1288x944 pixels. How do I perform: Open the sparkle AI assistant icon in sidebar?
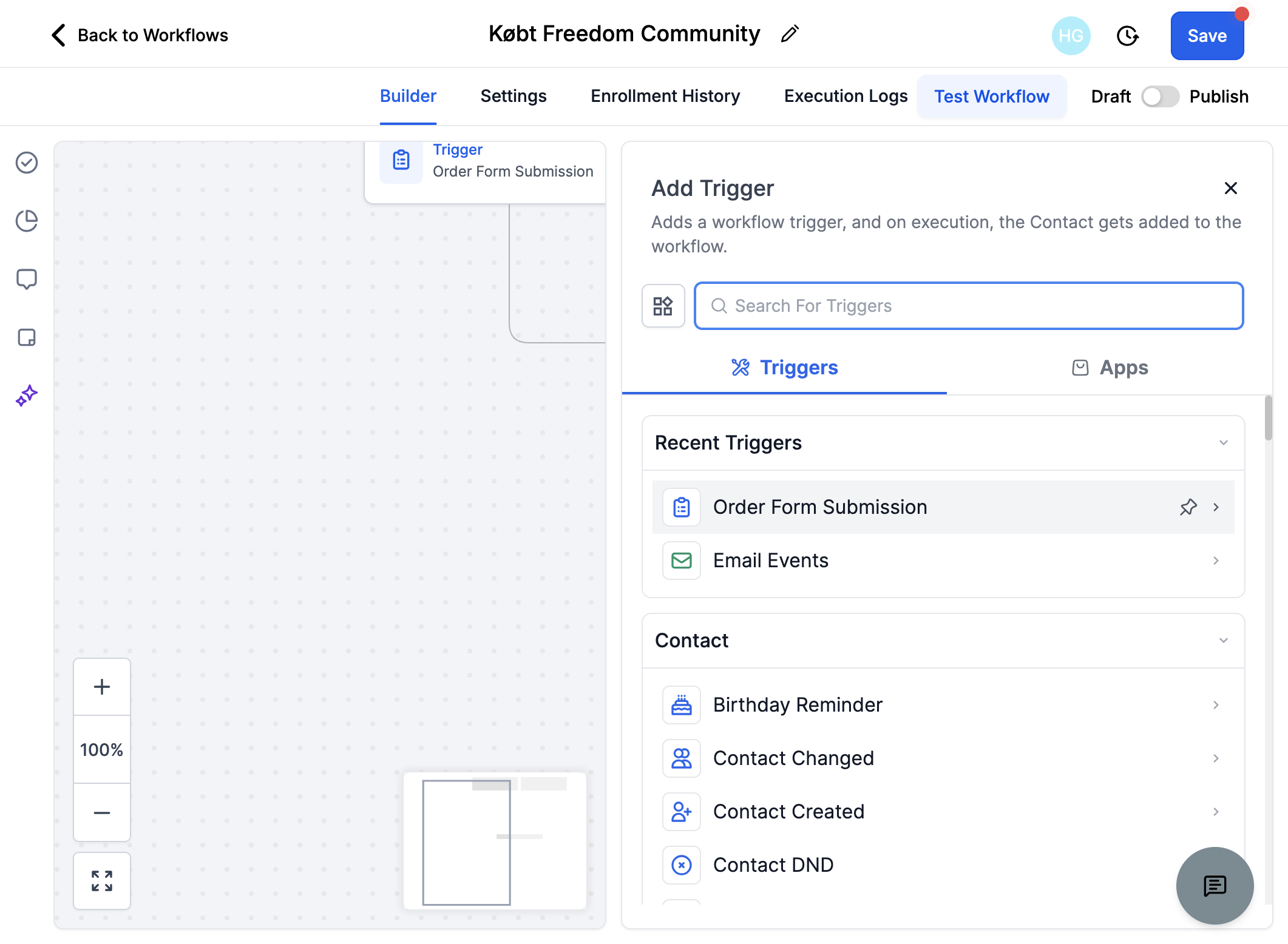click(27, 396)
